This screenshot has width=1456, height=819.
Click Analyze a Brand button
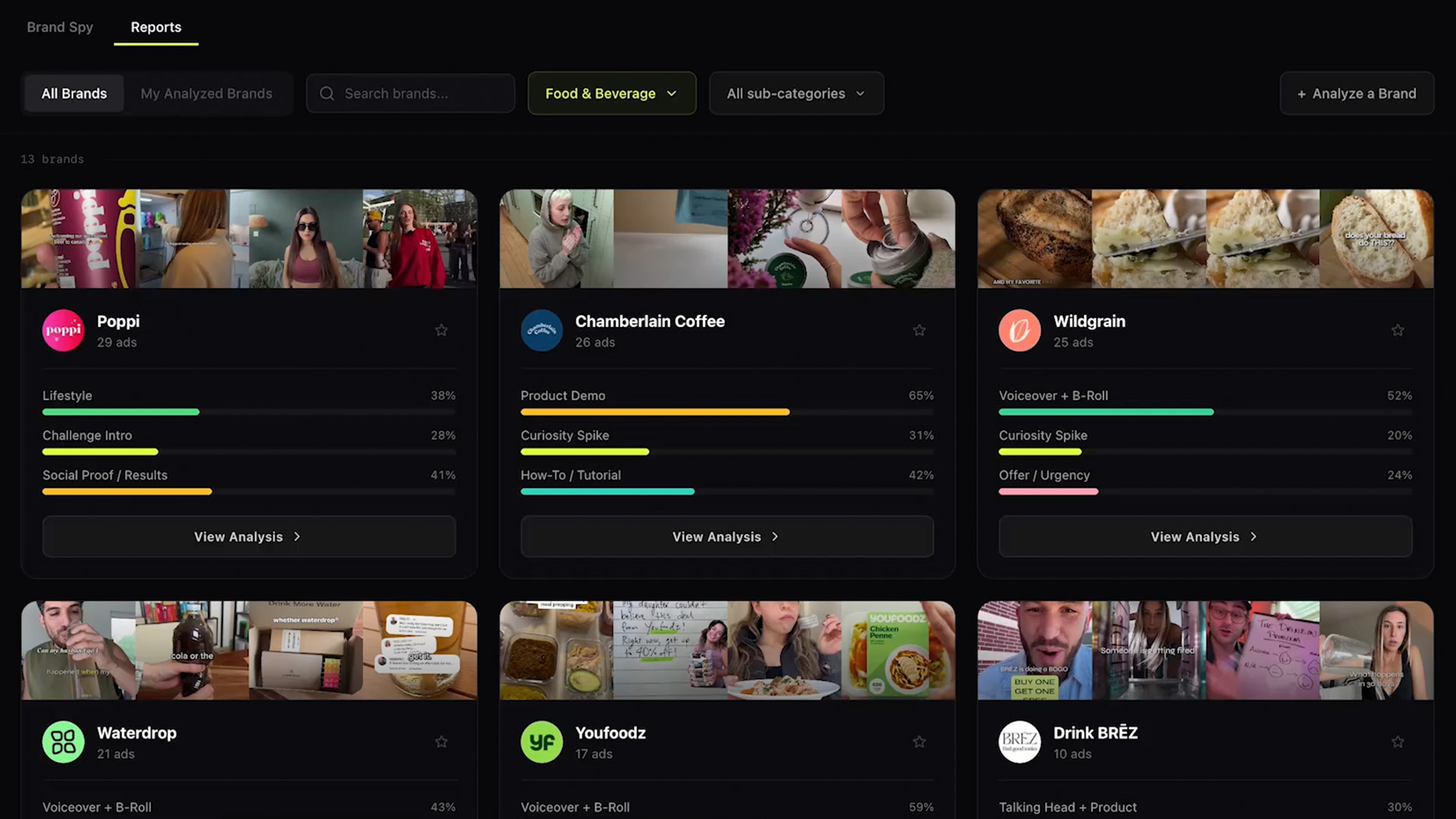[x=1357, y=93]
